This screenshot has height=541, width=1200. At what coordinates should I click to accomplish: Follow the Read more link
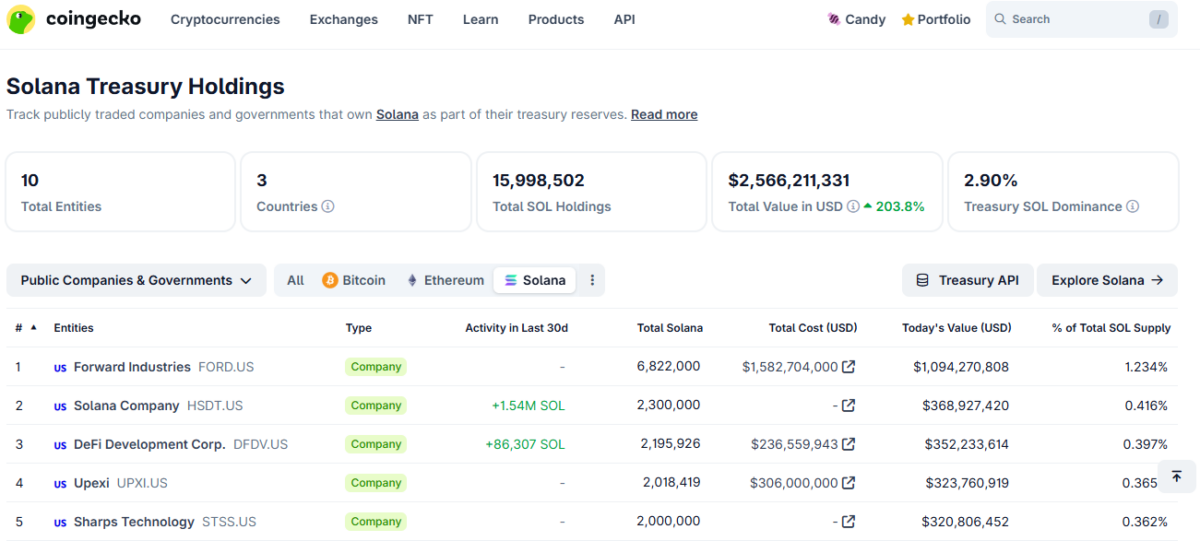point(664,114)
